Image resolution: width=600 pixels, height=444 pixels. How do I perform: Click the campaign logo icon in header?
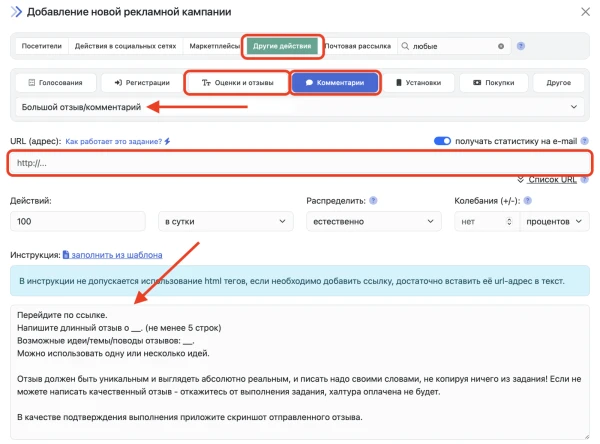pos(16,12)
